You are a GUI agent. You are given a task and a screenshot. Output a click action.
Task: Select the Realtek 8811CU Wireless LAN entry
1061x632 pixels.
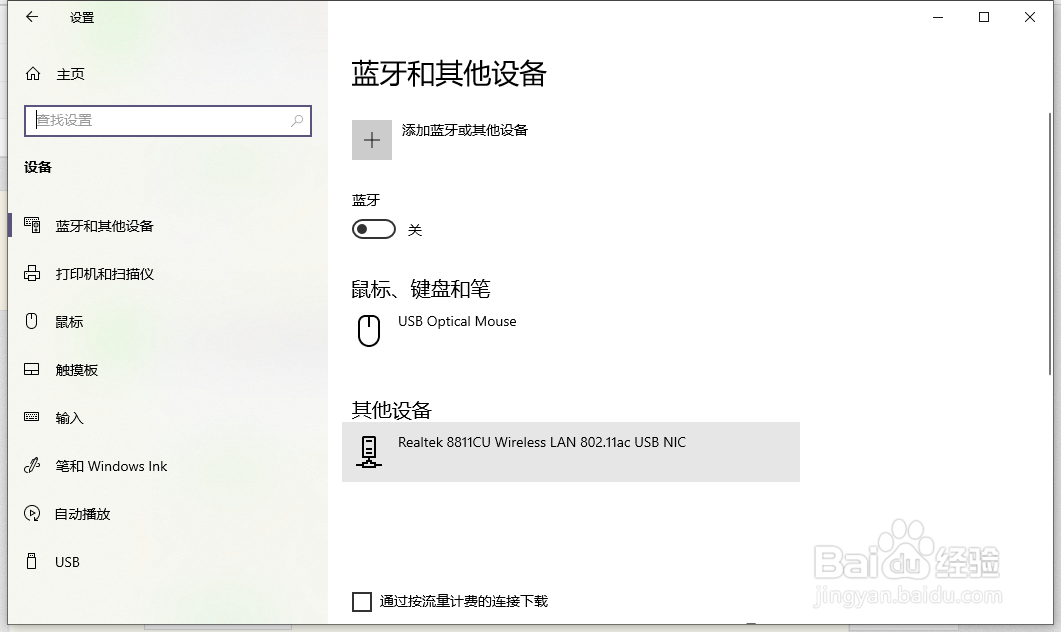[540, 452]
